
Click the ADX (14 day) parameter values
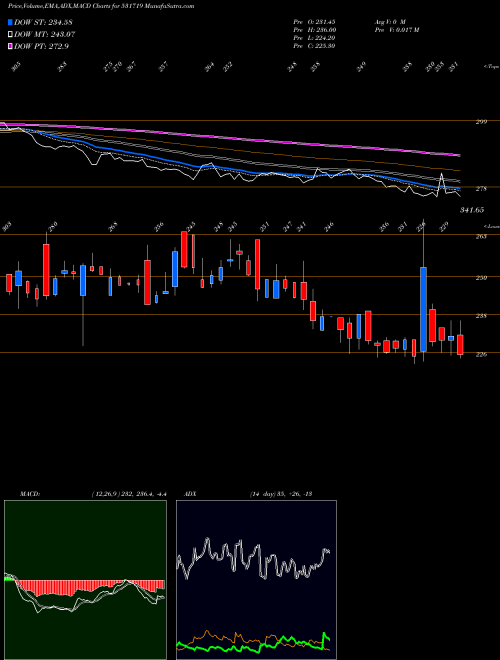click(280, 494)
